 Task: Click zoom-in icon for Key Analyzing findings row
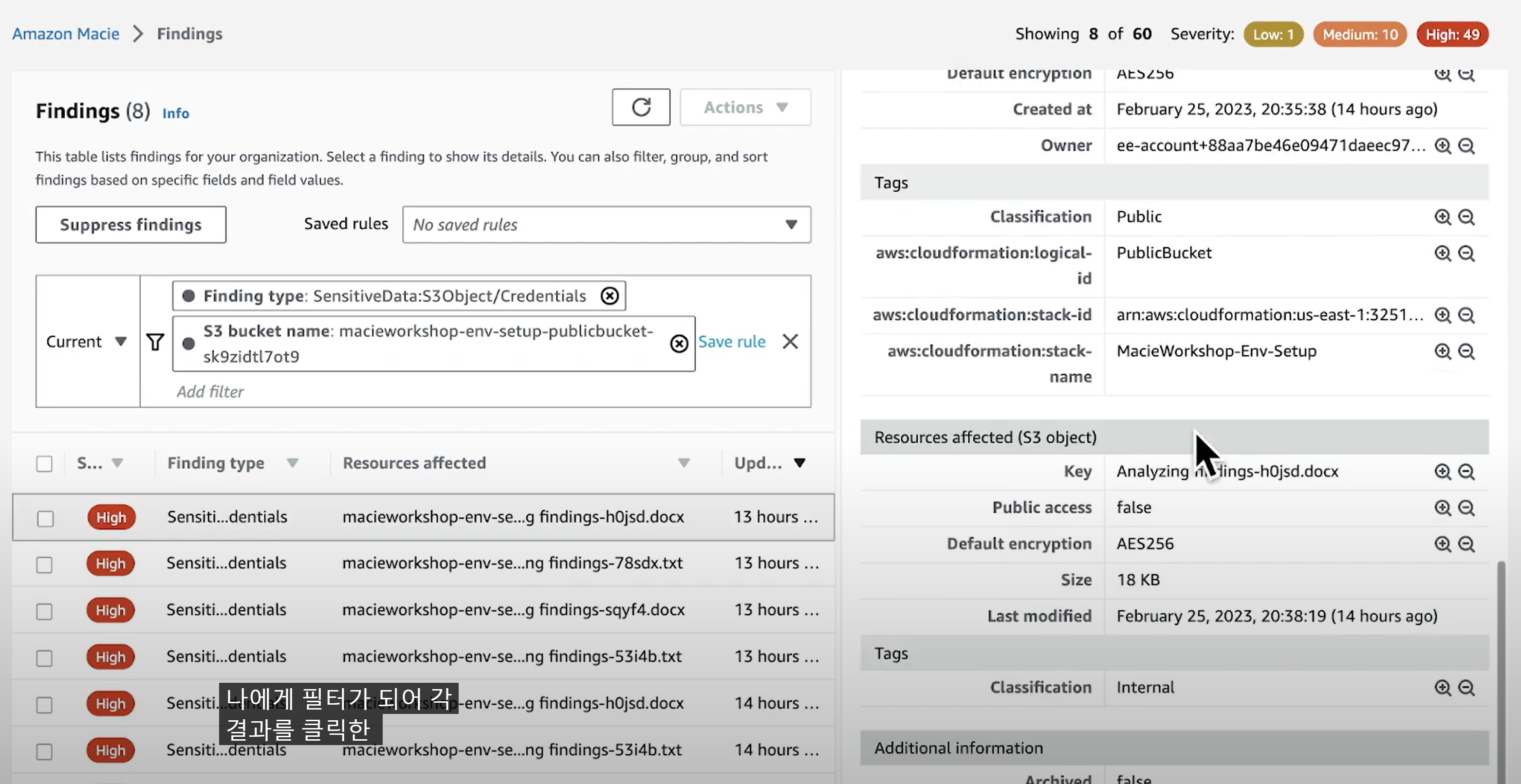1443,471
